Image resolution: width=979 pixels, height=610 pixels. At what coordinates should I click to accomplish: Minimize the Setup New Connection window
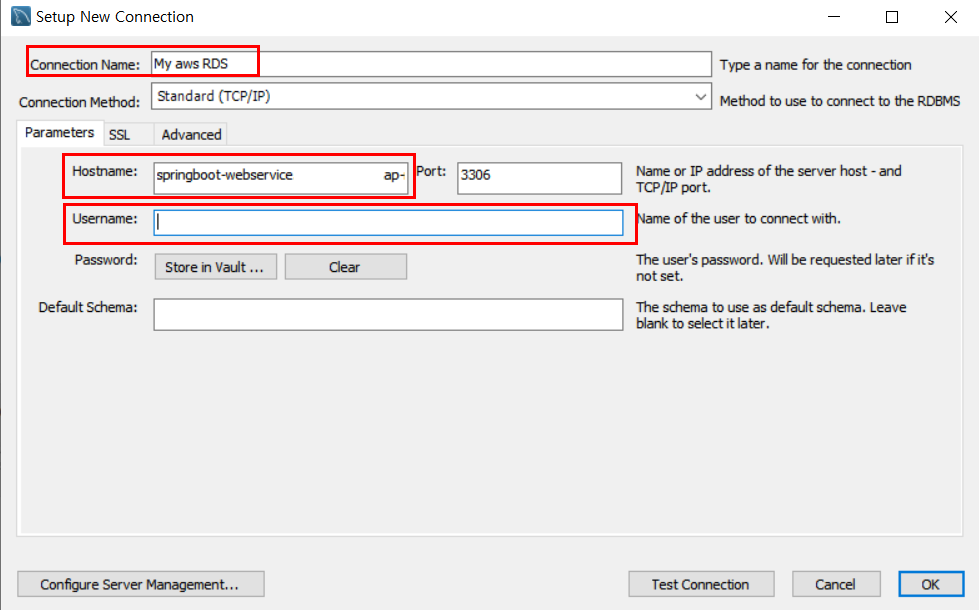(x=834, y=17)
